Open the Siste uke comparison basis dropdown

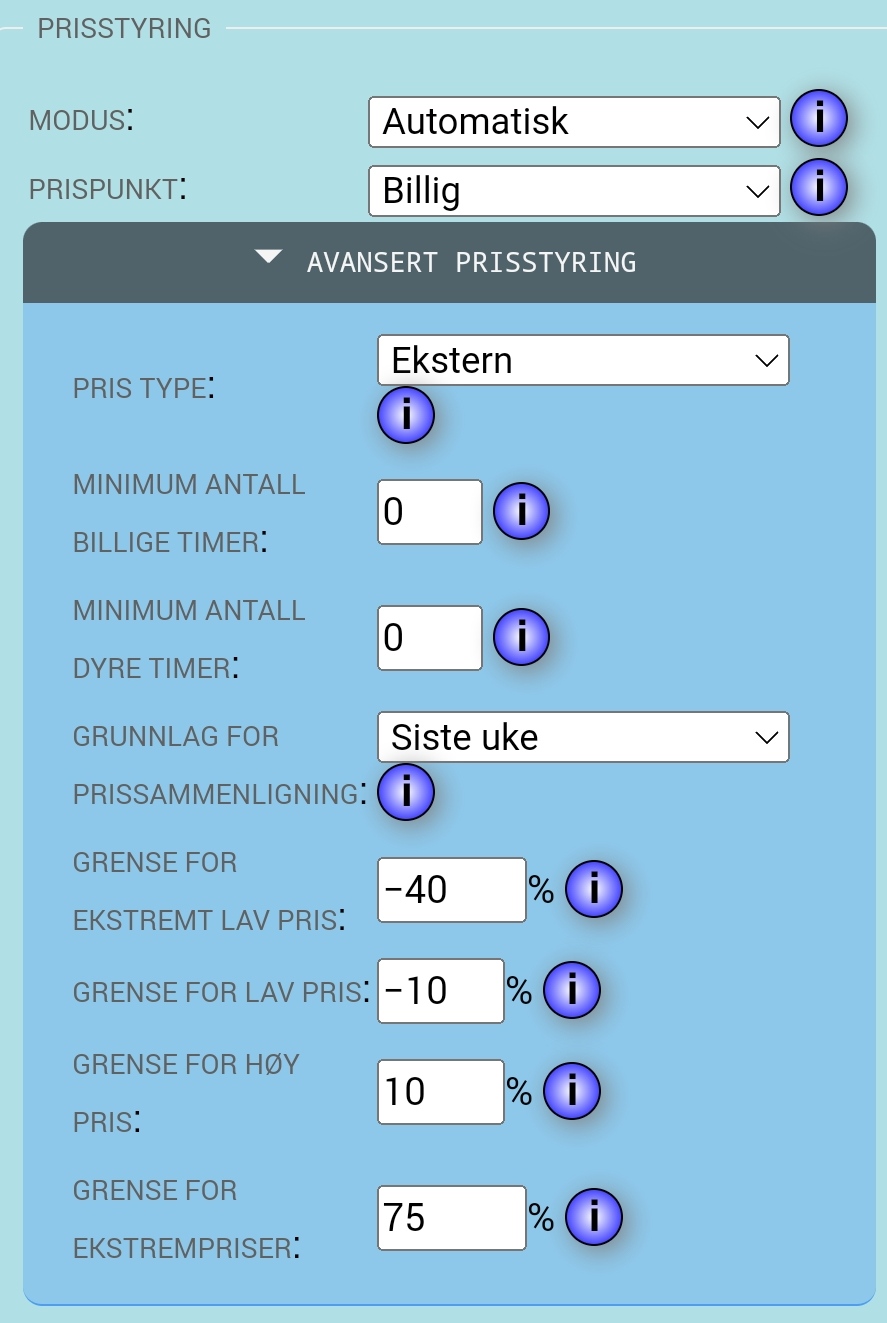coord(583,737)
